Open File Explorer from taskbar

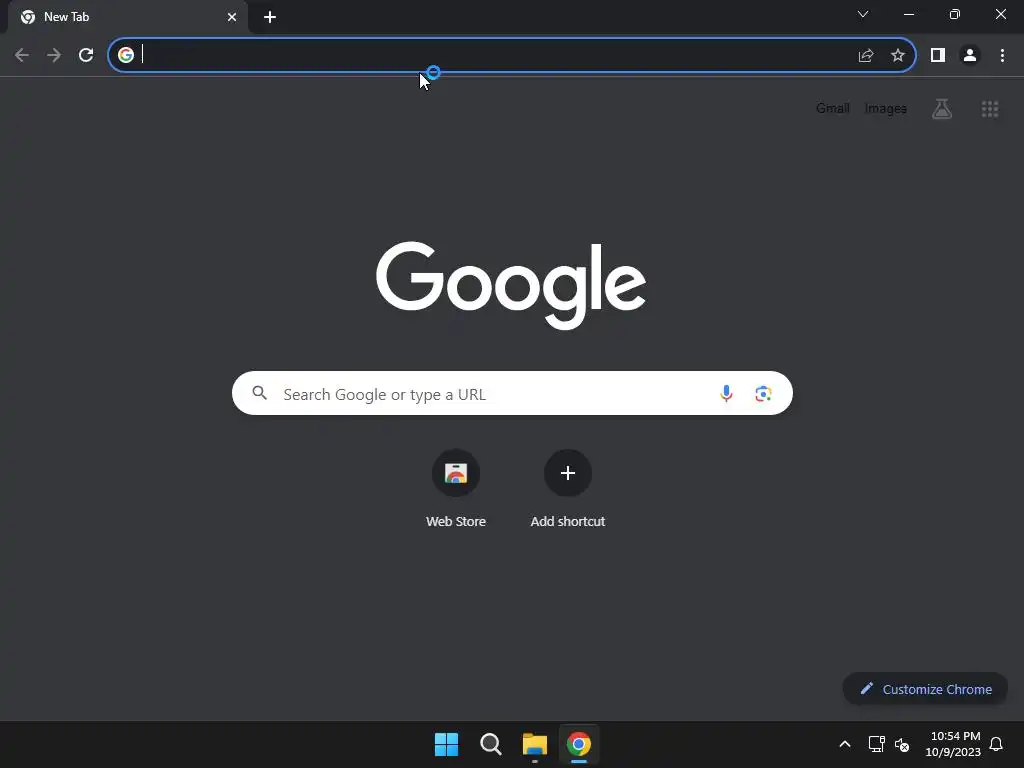[x=535, y=744]
